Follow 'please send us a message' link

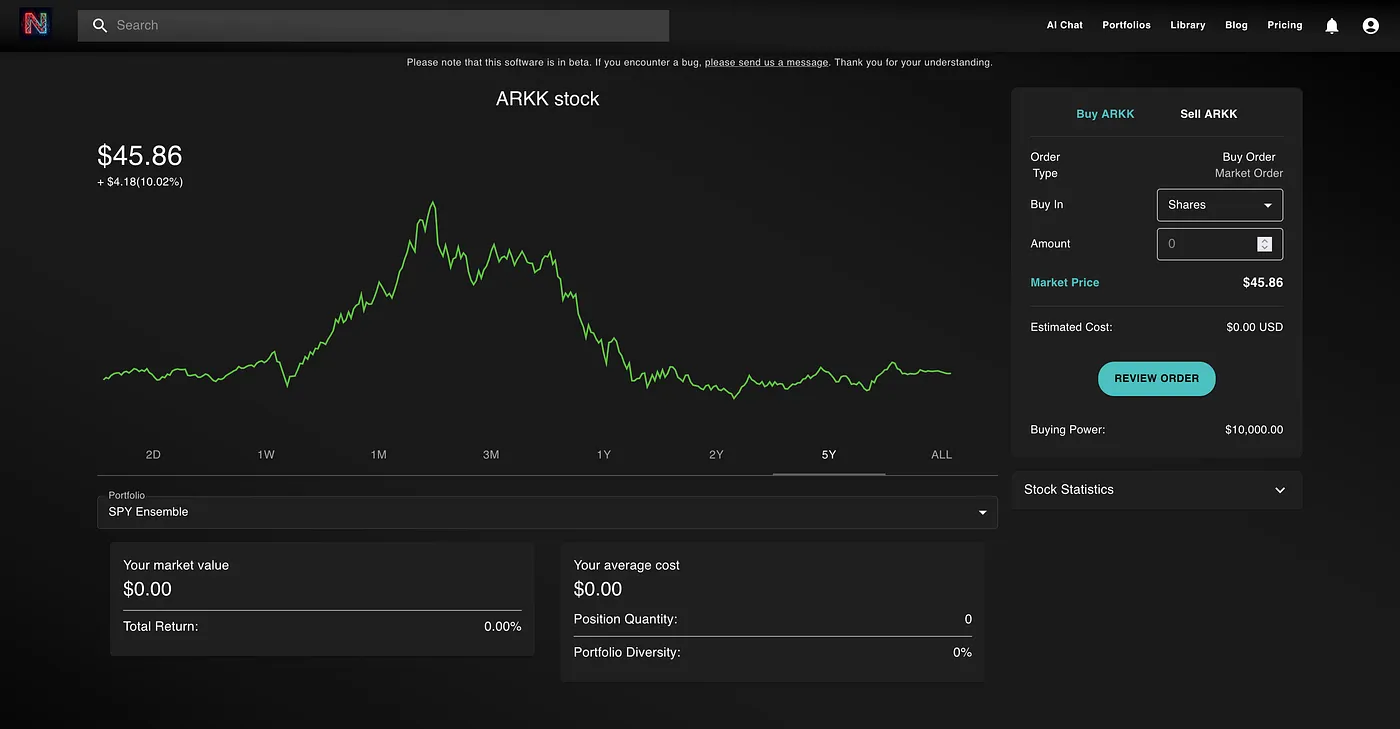(x=766, y=62)
